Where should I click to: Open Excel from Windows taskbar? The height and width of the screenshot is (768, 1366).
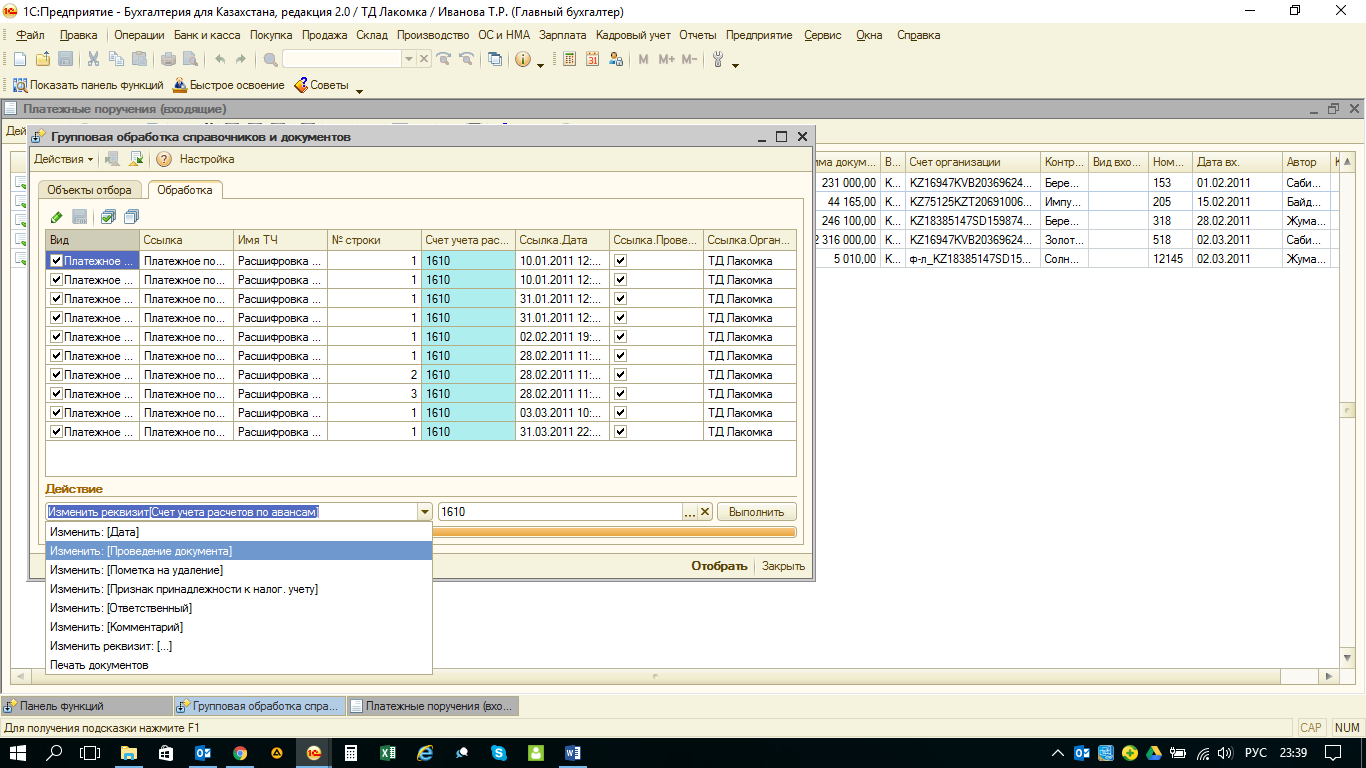pyautogui.click(x=388, y=752)
